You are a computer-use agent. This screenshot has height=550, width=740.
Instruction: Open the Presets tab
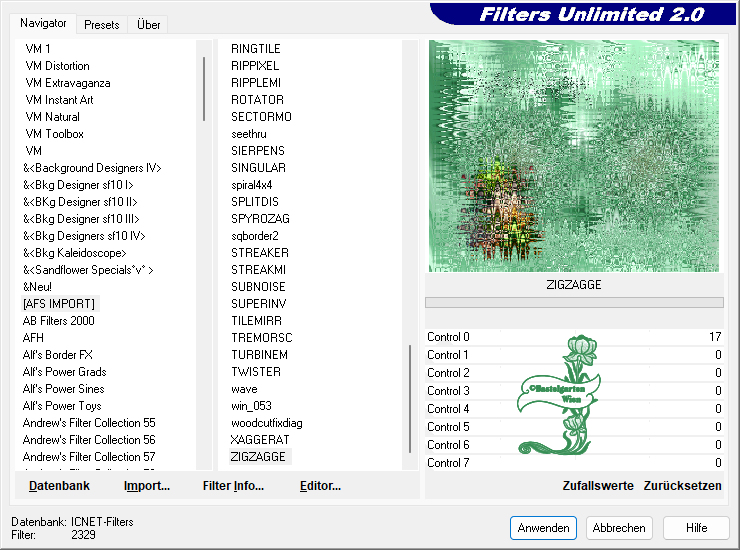click(x=101, y=25)
